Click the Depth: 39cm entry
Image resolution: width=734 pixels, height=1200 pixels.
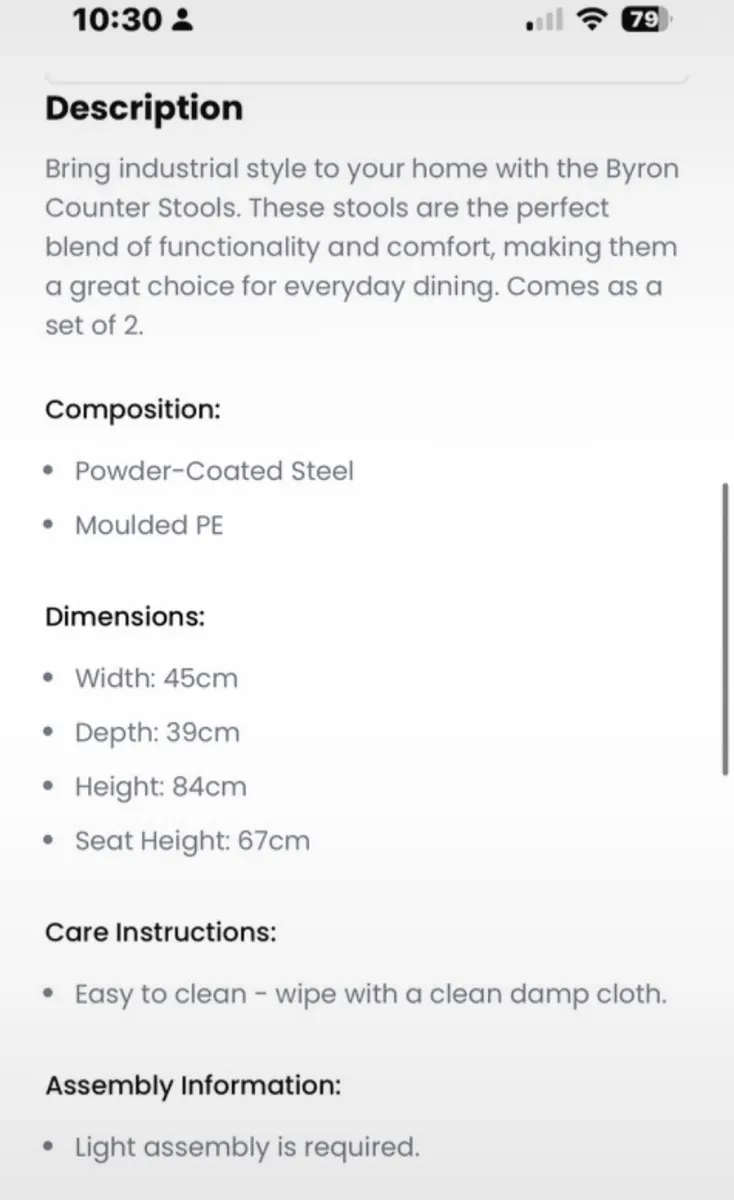157,733
